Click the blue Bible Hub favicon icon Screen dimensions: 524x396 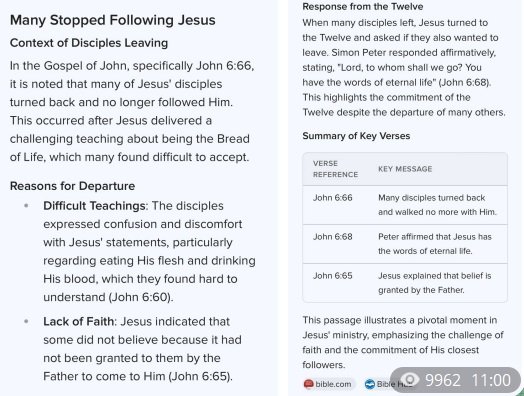(370, 384)
